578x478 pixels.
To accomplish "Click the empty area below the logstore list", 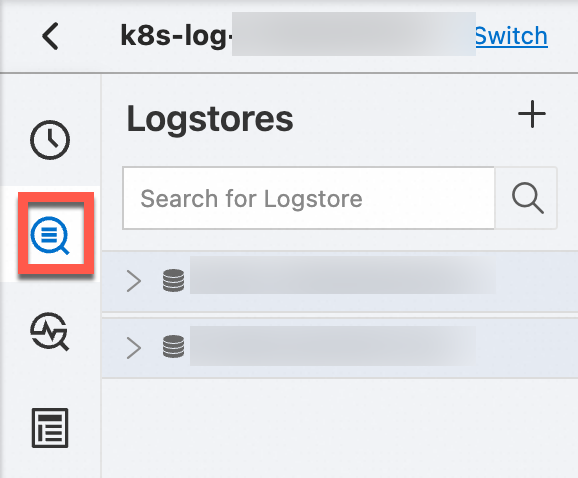I will coord(340,428).
